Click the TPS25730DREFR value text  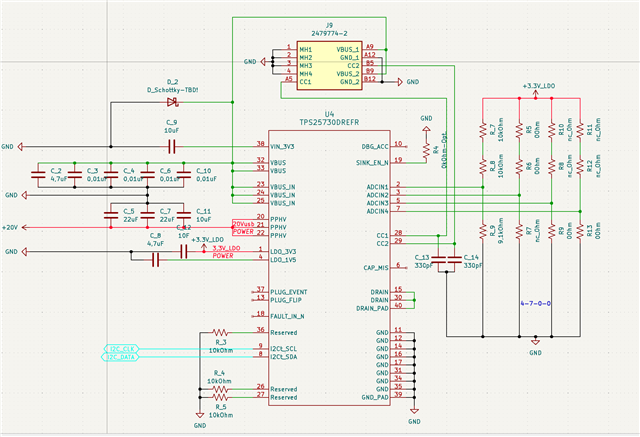coord(329,122)
